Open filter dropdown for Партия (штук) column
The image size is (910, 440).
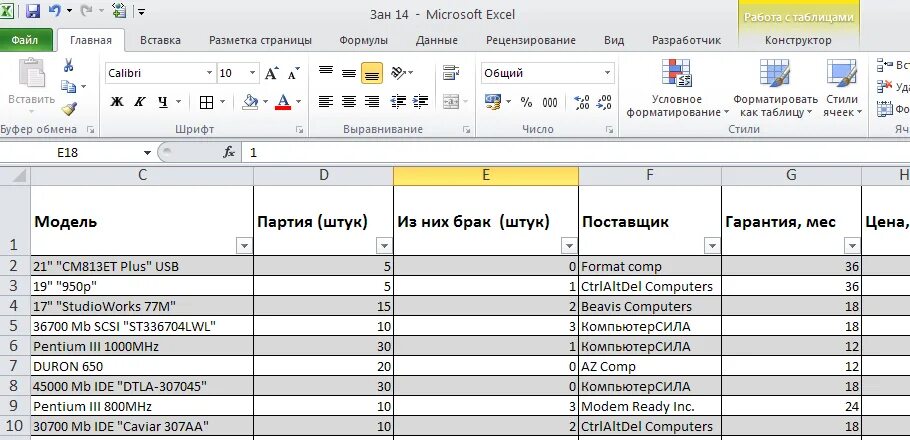click(x=384, y=246)
